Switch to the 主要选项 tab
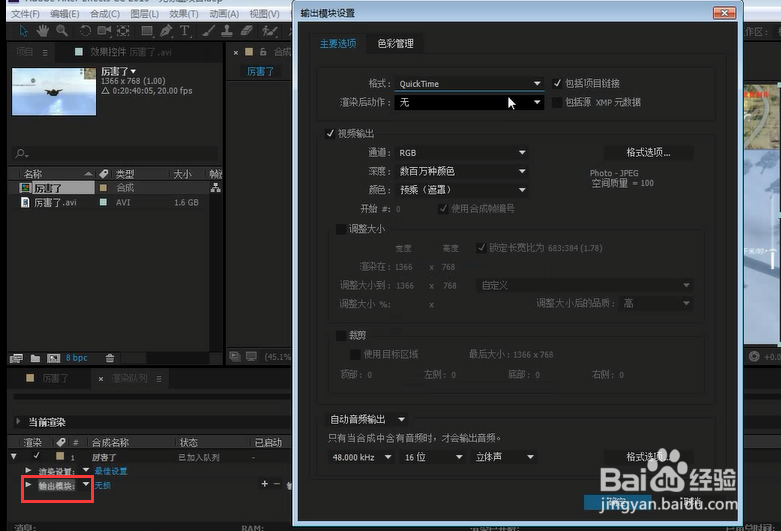The height and width of the screenshot is (531, 781). pyautogui.click(x=338, y=44)
